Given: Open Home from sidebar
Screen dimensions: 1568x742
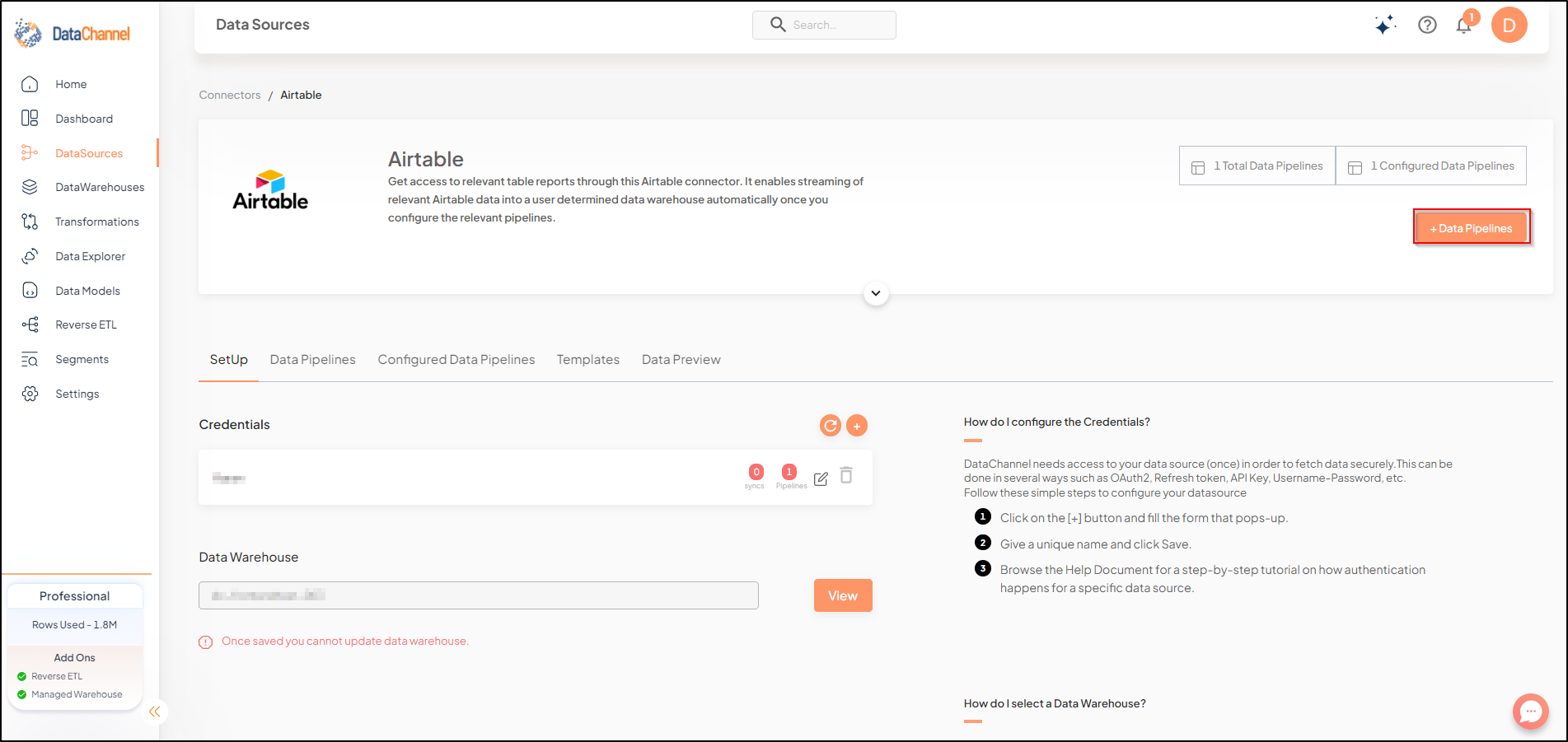Looking at the screenshot, I should coord(71,84).
